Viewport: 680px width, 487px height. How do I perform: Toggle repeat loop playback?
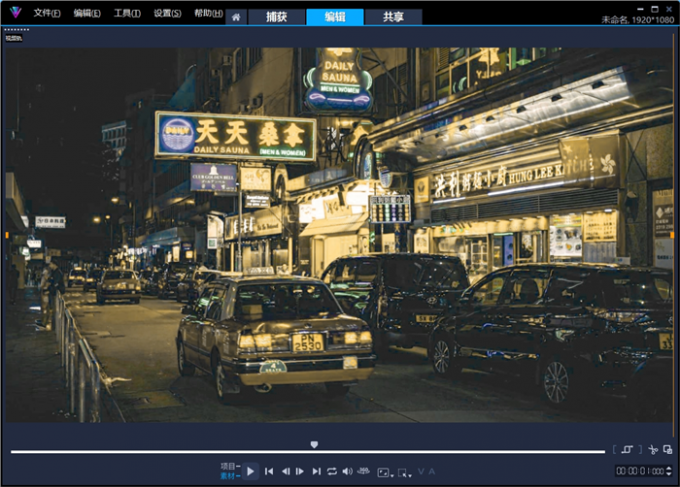click(332, 471)
